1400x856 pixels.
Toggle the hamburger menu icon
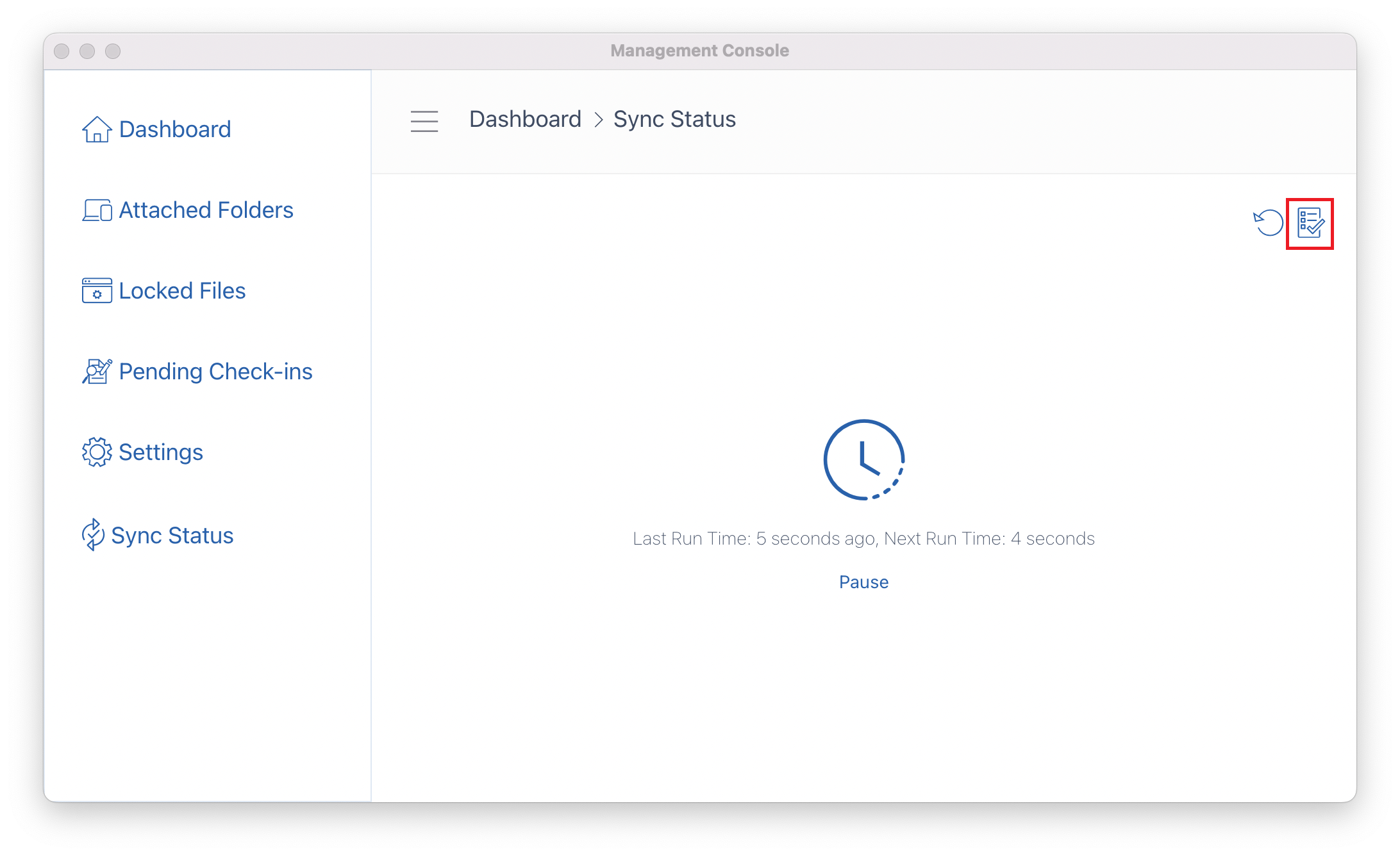tap(424, 121)
